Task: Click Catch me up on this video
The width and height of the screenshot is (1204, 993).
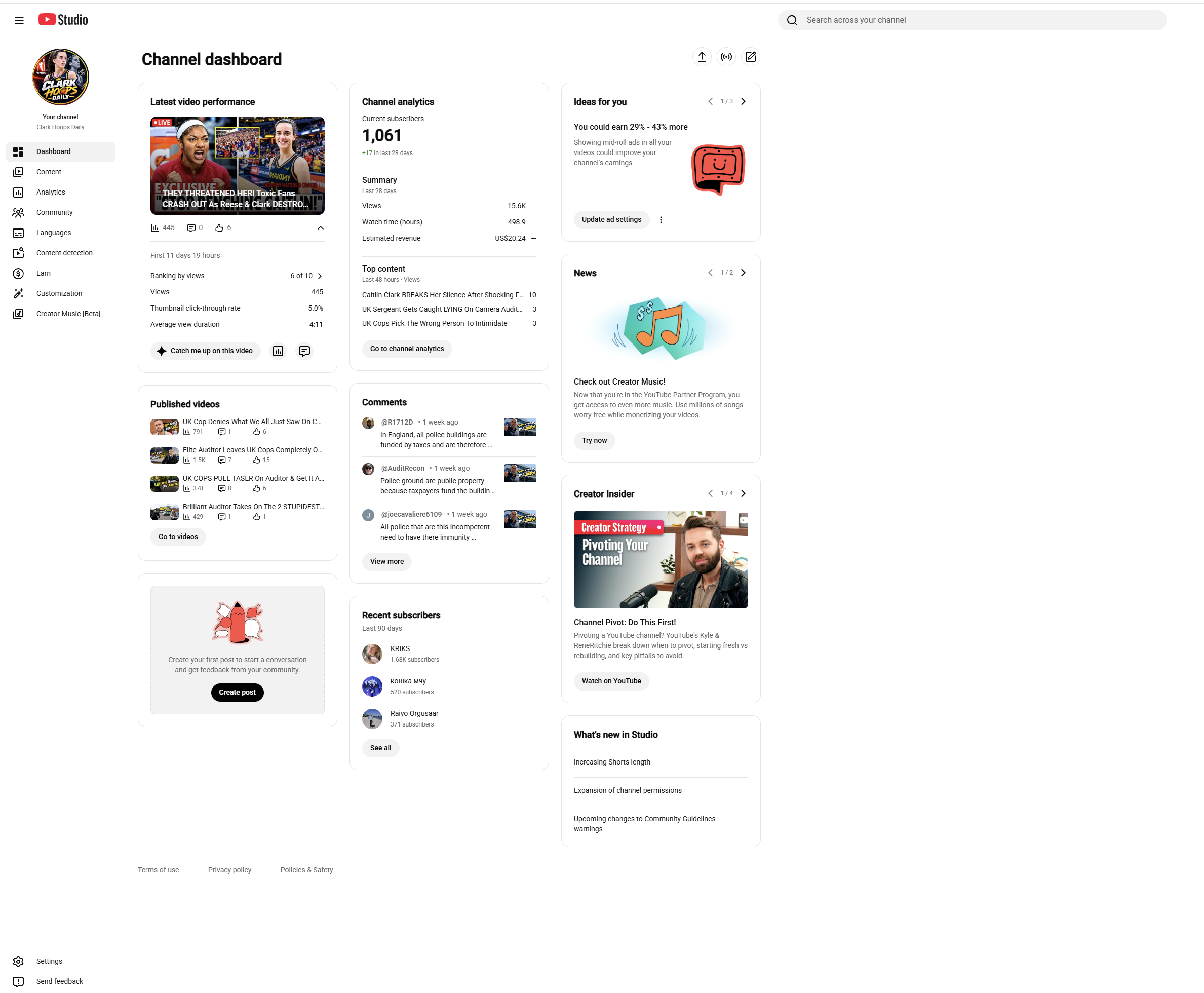Action: 205,351
